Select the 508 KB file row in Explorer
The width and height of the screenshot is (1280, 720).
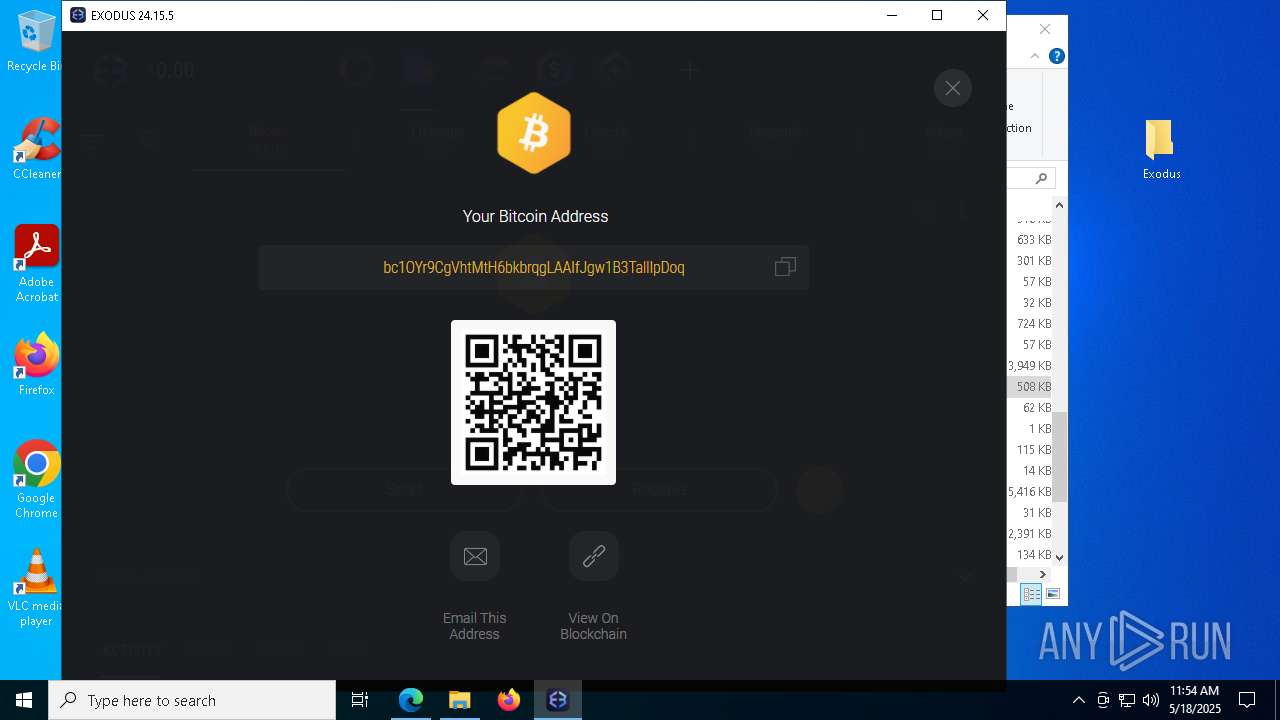(x=1029, y=387)
